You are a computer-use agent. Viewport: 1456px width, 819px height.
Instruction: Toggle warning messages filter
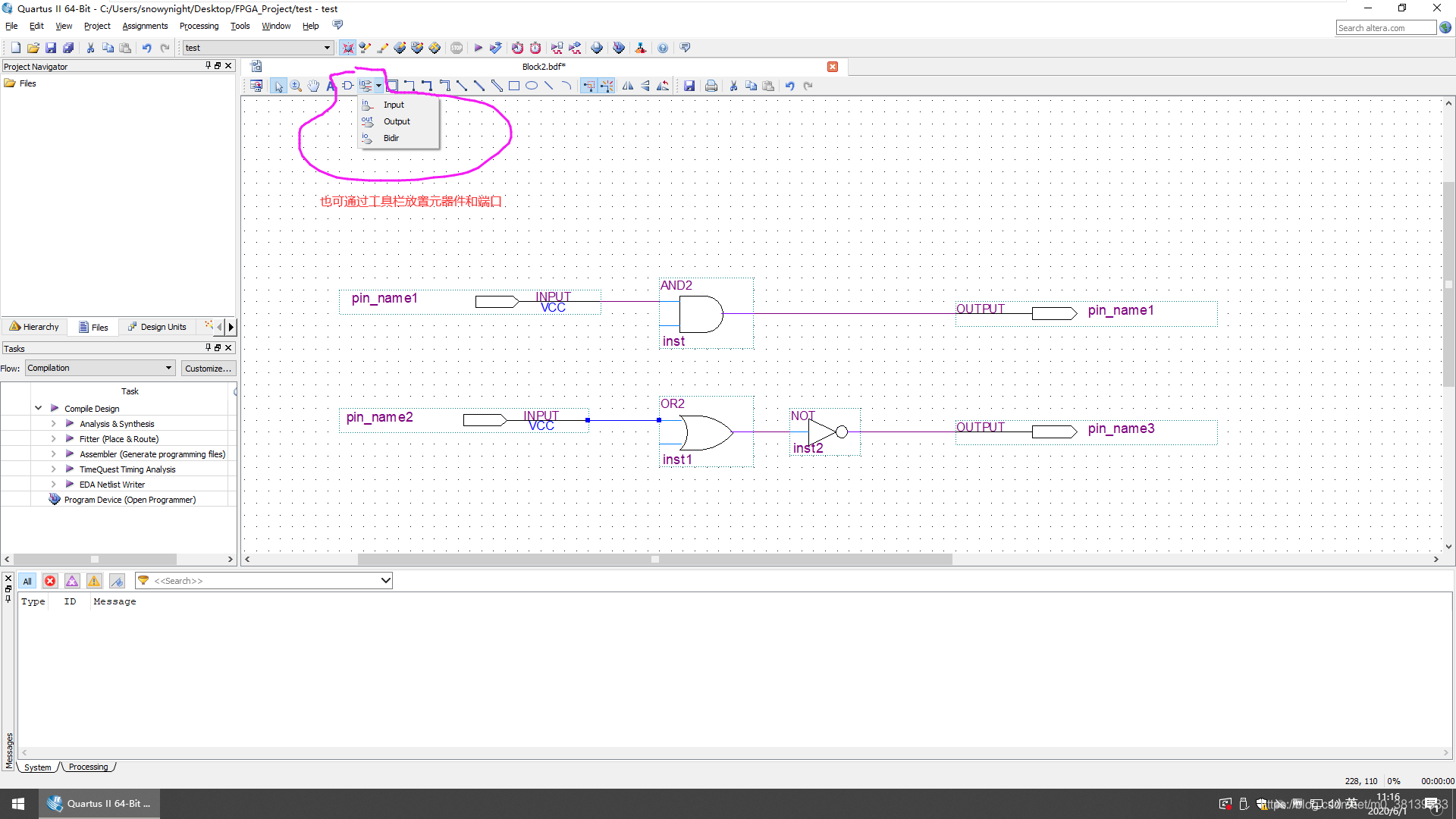coord(94,581)
